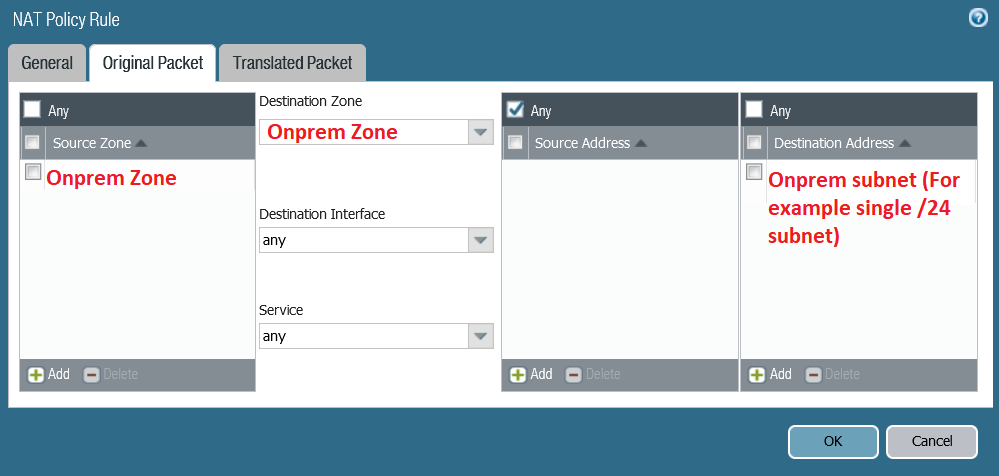The height and width of the screenshot is (476, 999).
Task: Expand the Destination Interface dropdown
Action: point(481,240)
